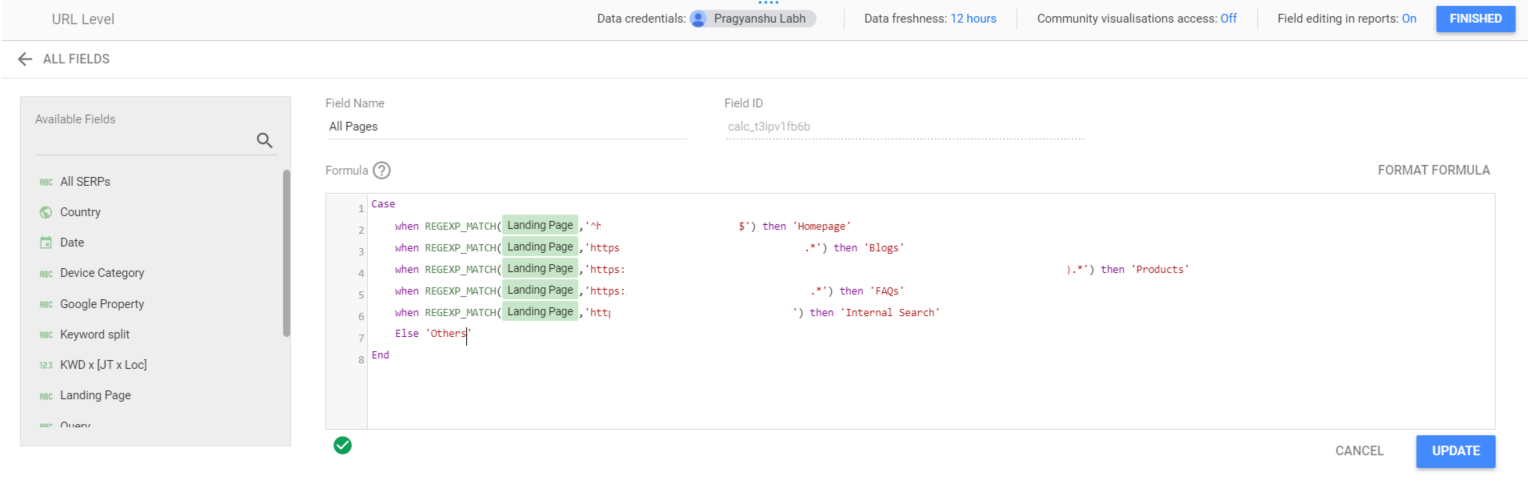Click the Country globe icon

pos(45,212)
